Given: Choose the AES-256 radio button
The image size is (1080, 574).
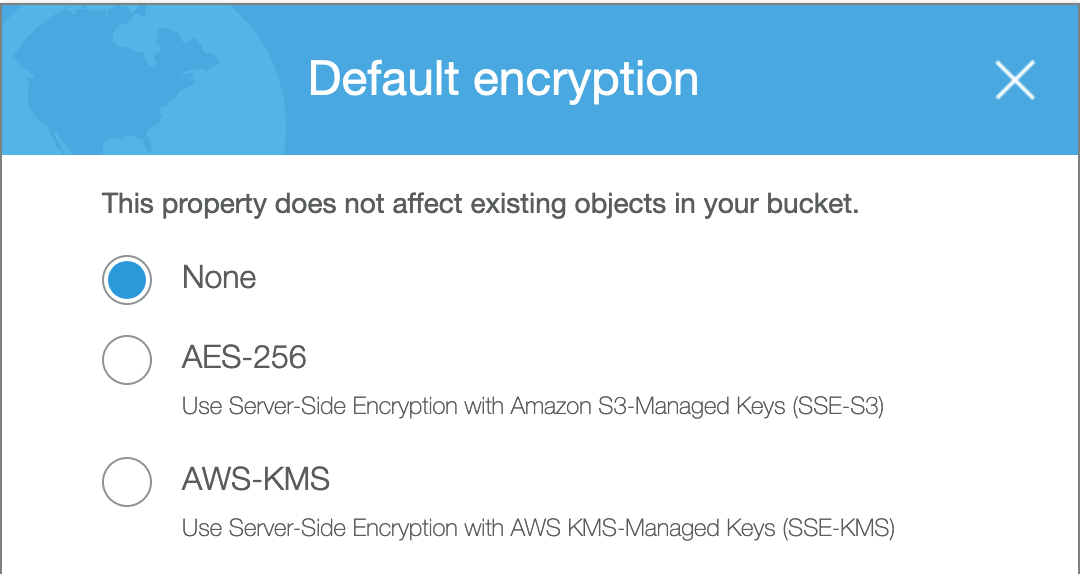Looking at the screenshot, I should point(127,359).
